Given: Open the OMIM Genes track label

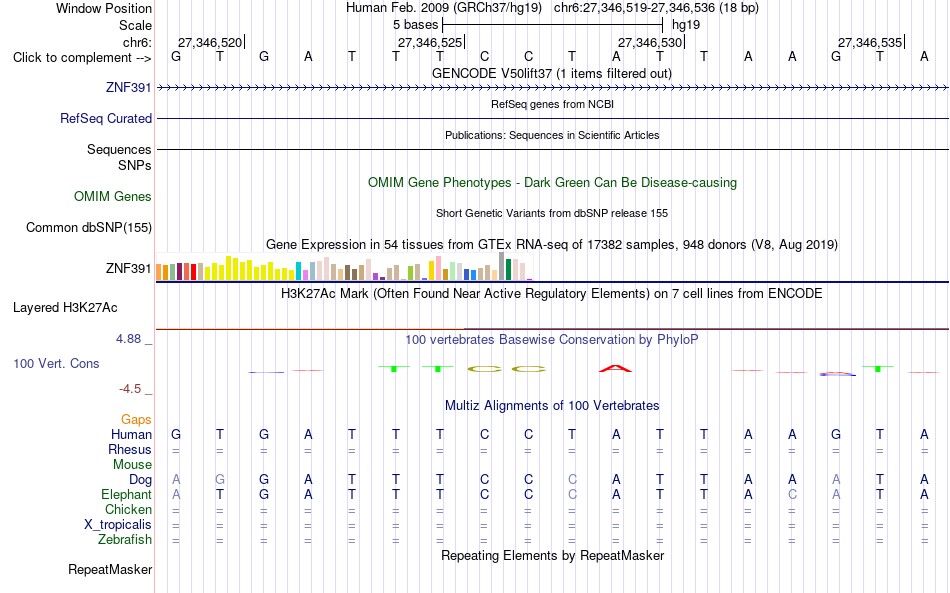Looking at the screenshot, I should (x=113, y=196).
